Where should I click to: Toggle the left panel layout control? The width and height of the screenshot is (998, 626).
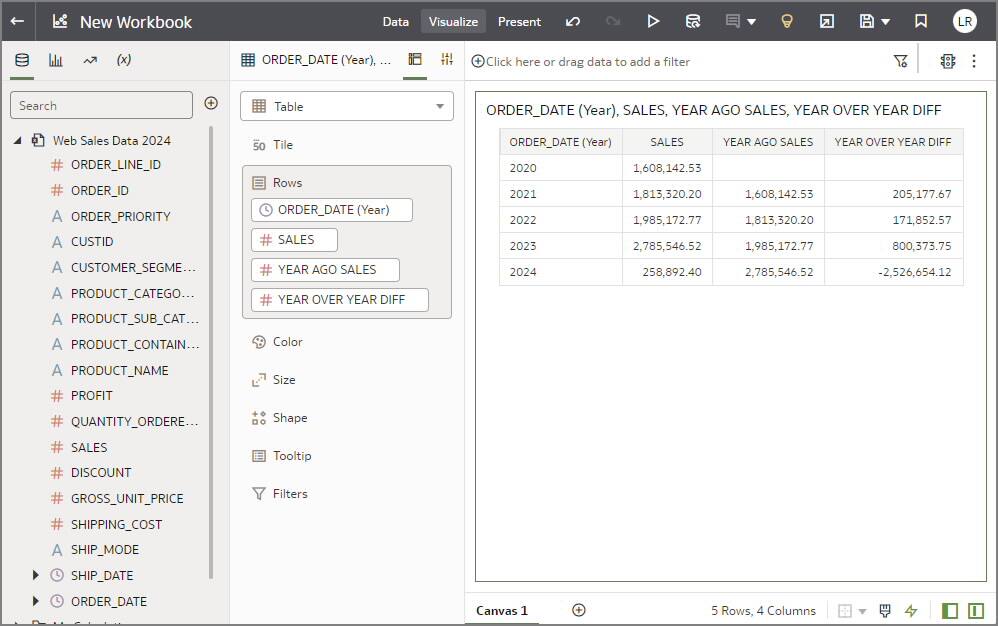pyautogui.click(x=949, y=610)
